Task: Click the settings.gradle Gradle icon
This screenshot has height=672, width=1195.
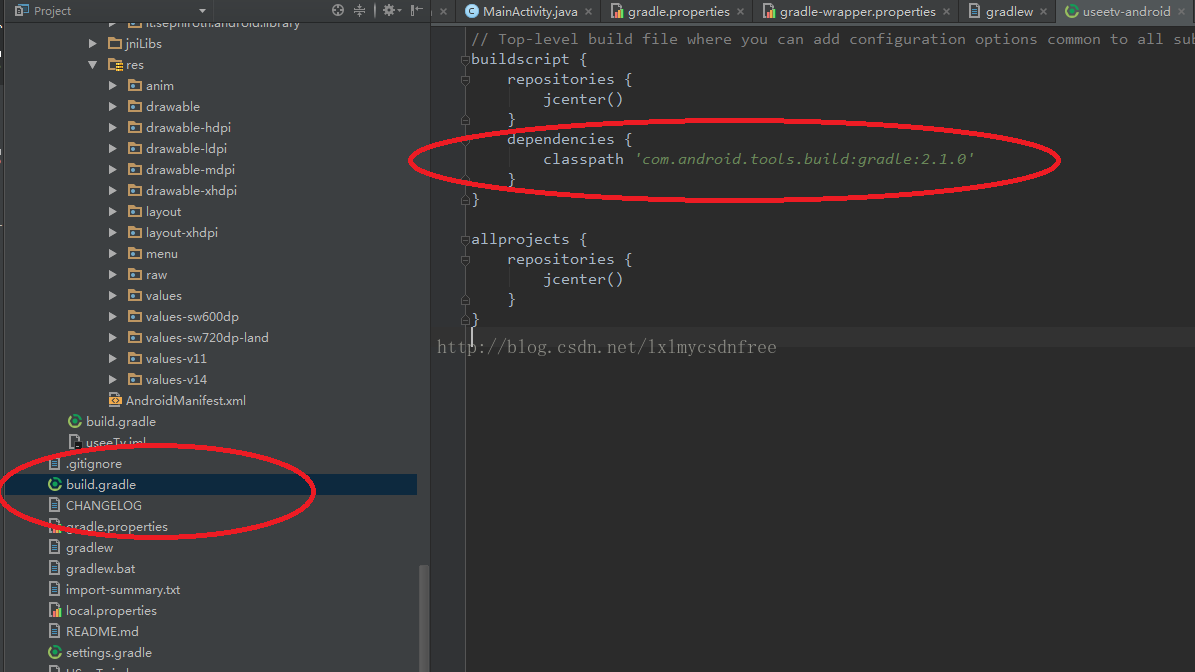Action: coord(55,652)
